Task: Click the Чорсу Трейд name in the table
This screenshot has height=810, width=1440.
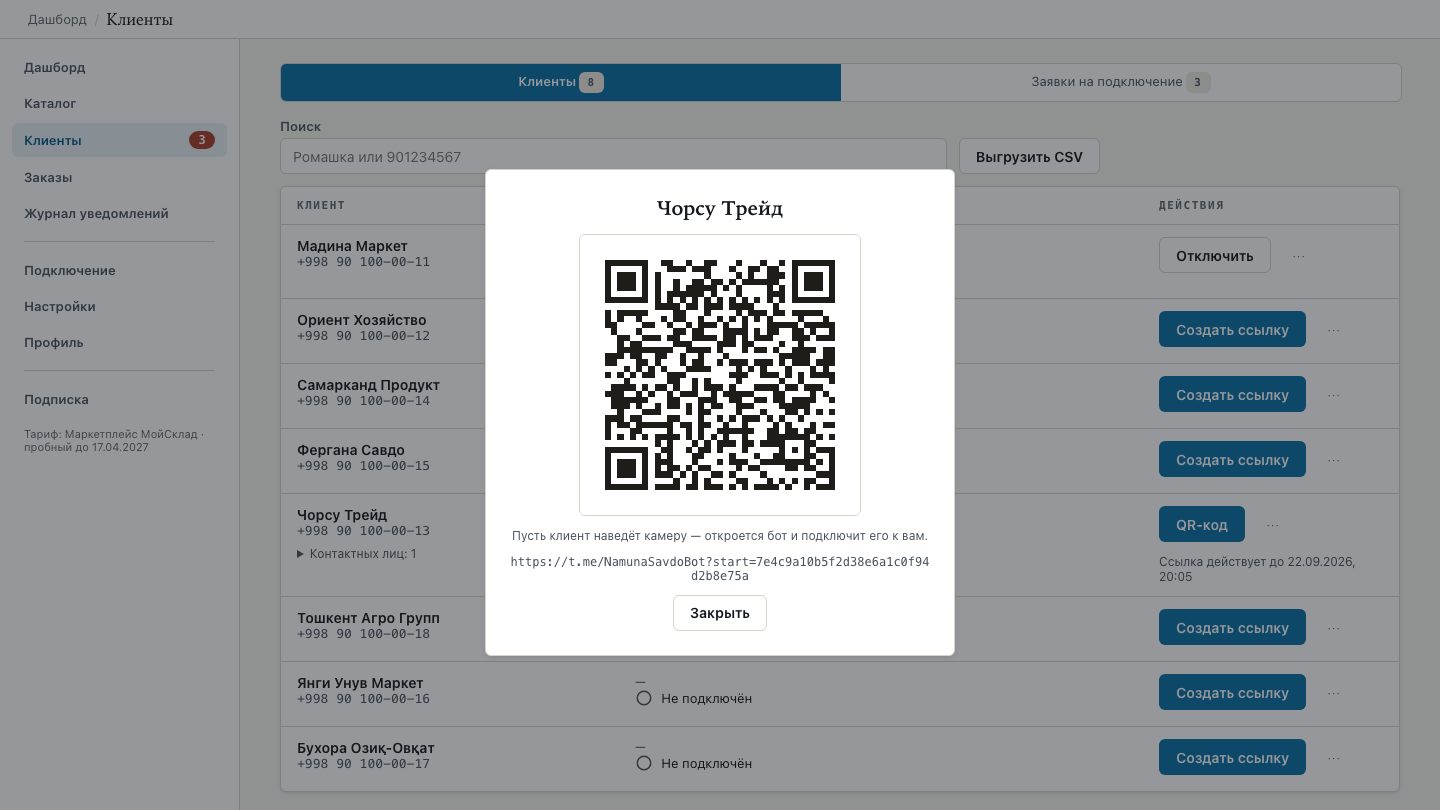Action: point(342,515)
